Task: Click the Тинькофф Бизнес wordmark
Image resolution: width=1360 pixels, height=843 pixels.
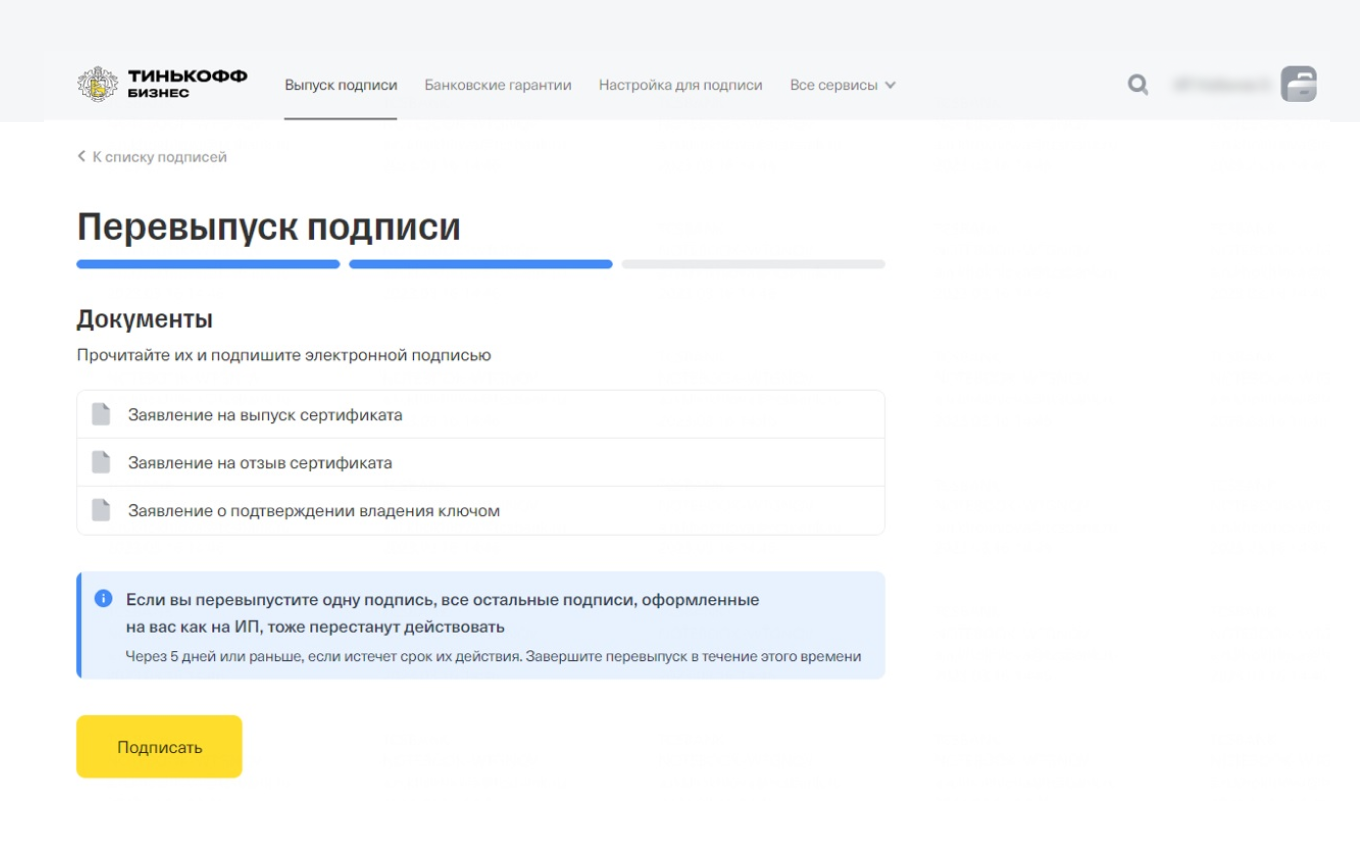Action: 187,84
